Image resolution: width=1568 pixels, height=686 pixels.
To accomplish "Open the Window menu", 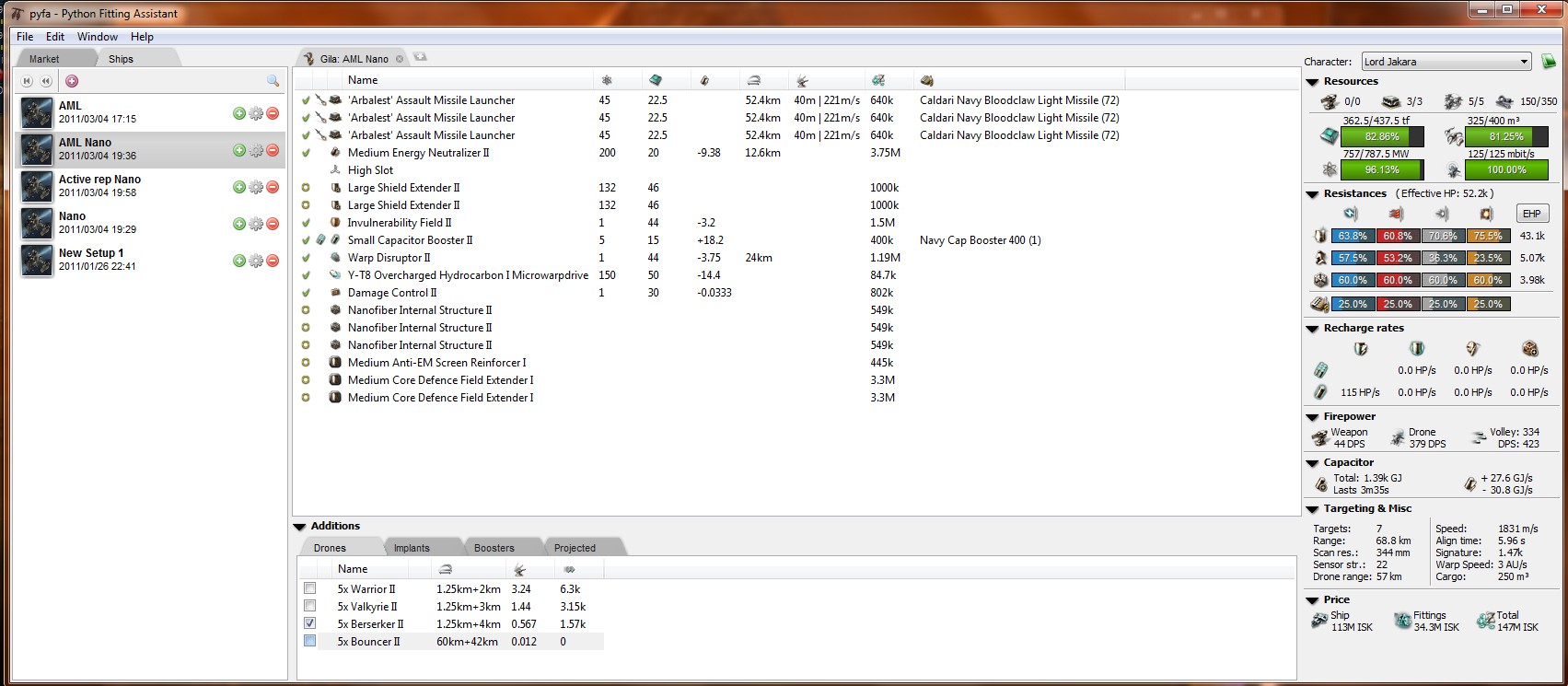I will click(x=98, y=37).
